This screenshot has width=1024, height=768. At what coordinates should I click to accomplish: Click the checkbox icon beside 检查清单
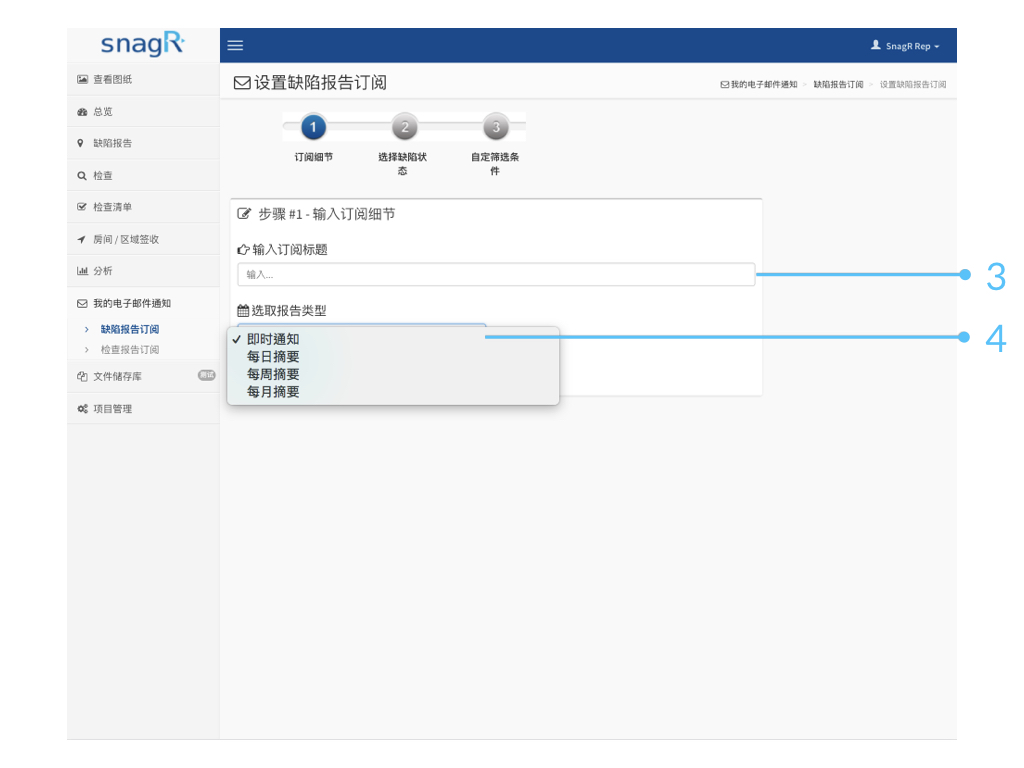pos(82,206)
